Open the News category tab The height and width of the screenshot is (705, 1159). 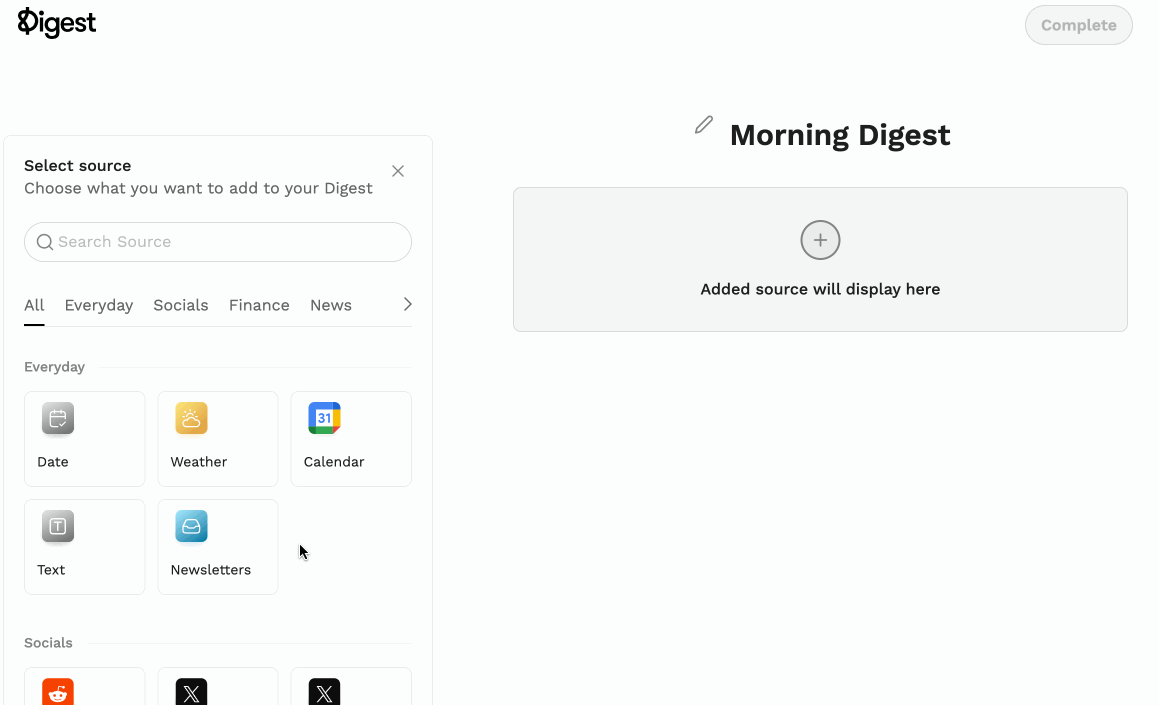331,305
